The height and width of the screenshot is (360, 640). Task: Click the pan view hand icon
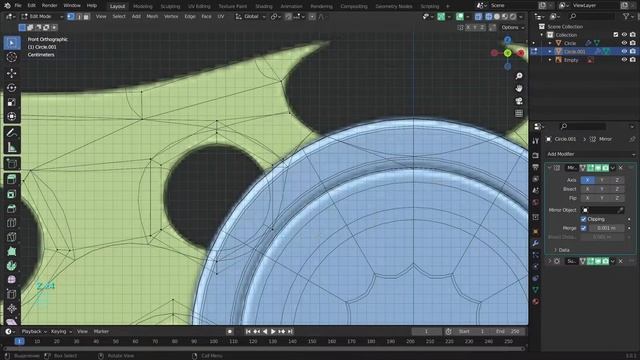tap(519, 88)
